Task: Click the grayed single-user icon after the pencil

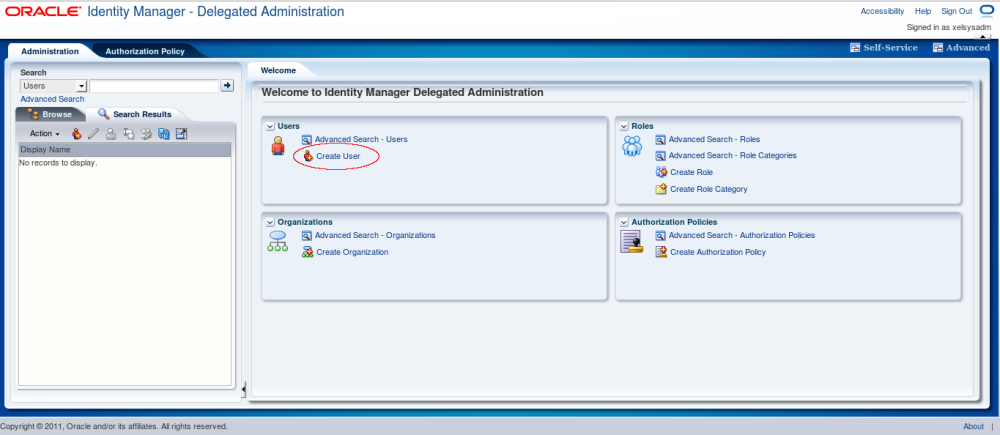Action: (111, 134)
